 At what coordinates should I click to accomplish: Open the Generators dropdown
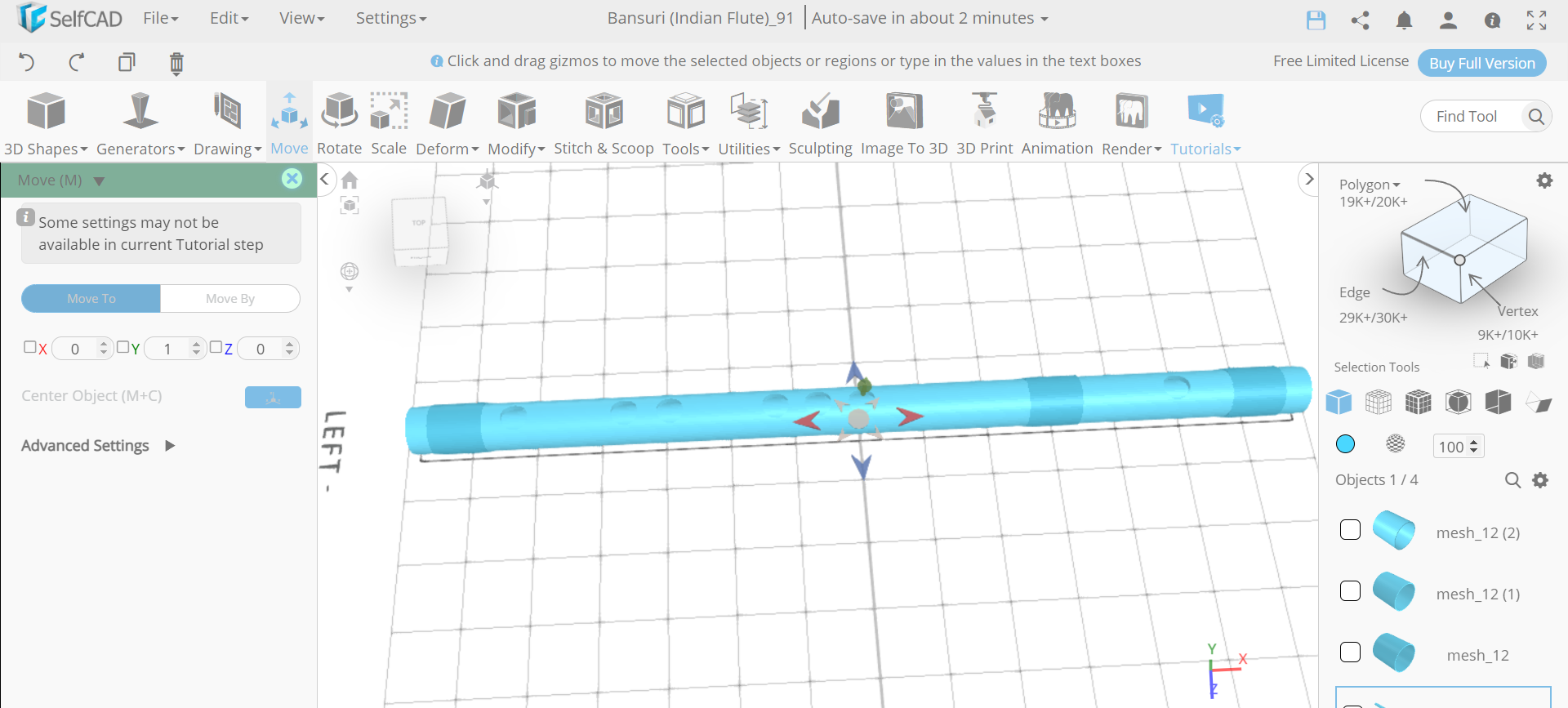(x=140, y=123)
